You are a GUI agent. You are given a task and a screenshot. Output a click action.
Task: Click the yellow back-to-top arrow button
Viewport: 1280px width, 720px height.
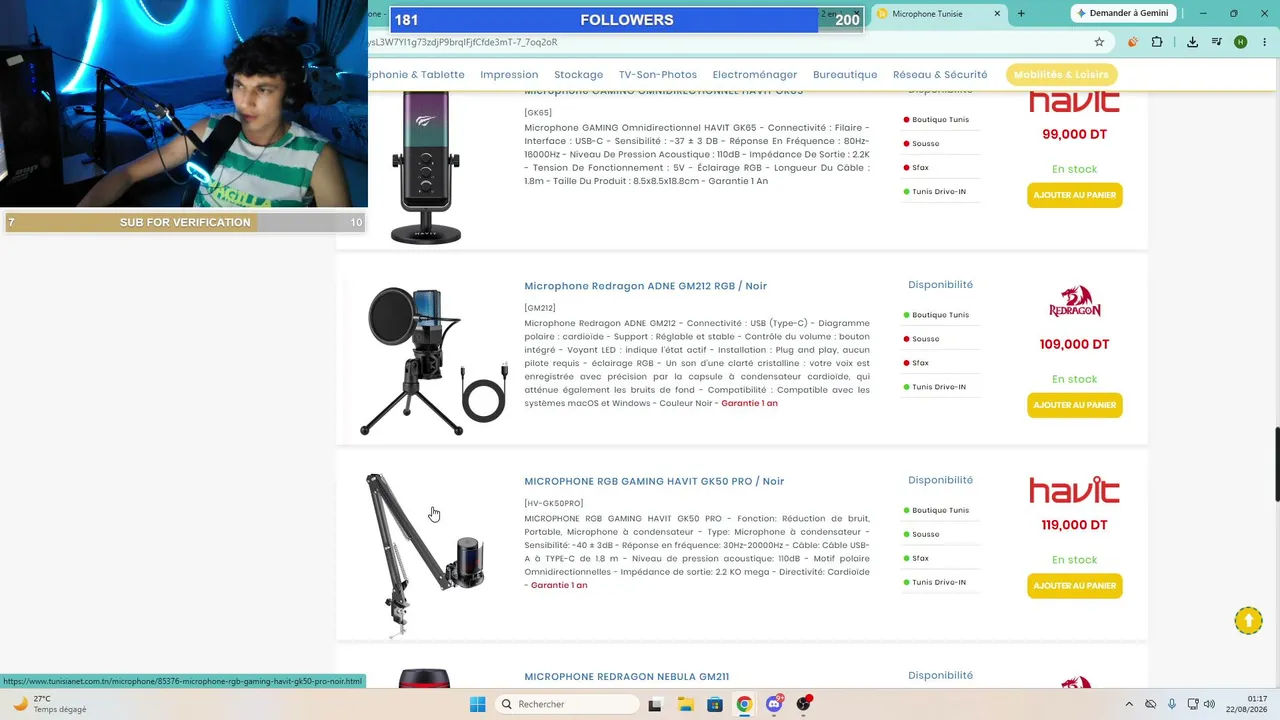pos(1248,621)
